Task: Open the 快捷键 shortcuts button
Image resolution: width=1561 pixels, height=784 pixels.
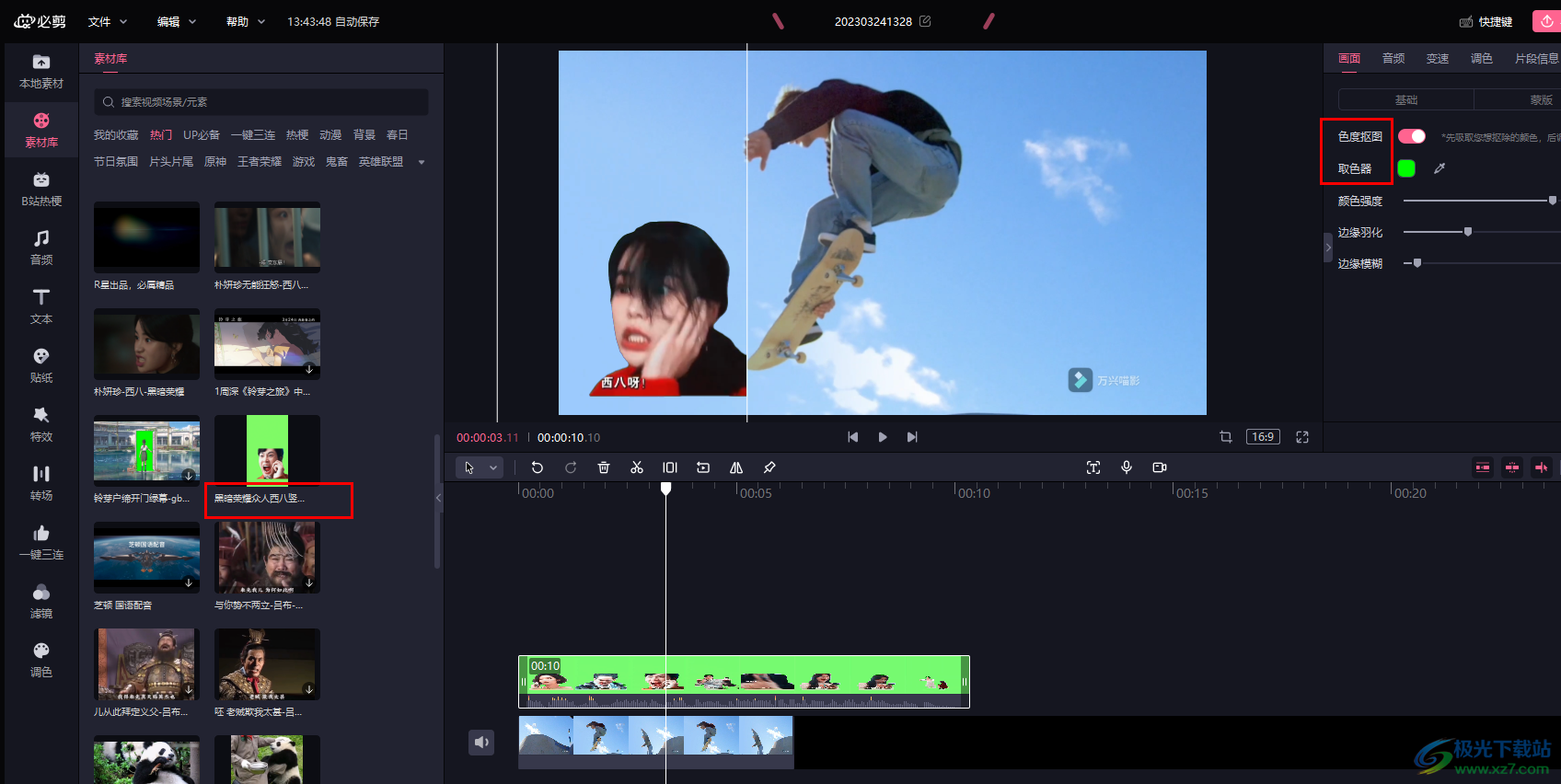Action: coord(1486,21)
